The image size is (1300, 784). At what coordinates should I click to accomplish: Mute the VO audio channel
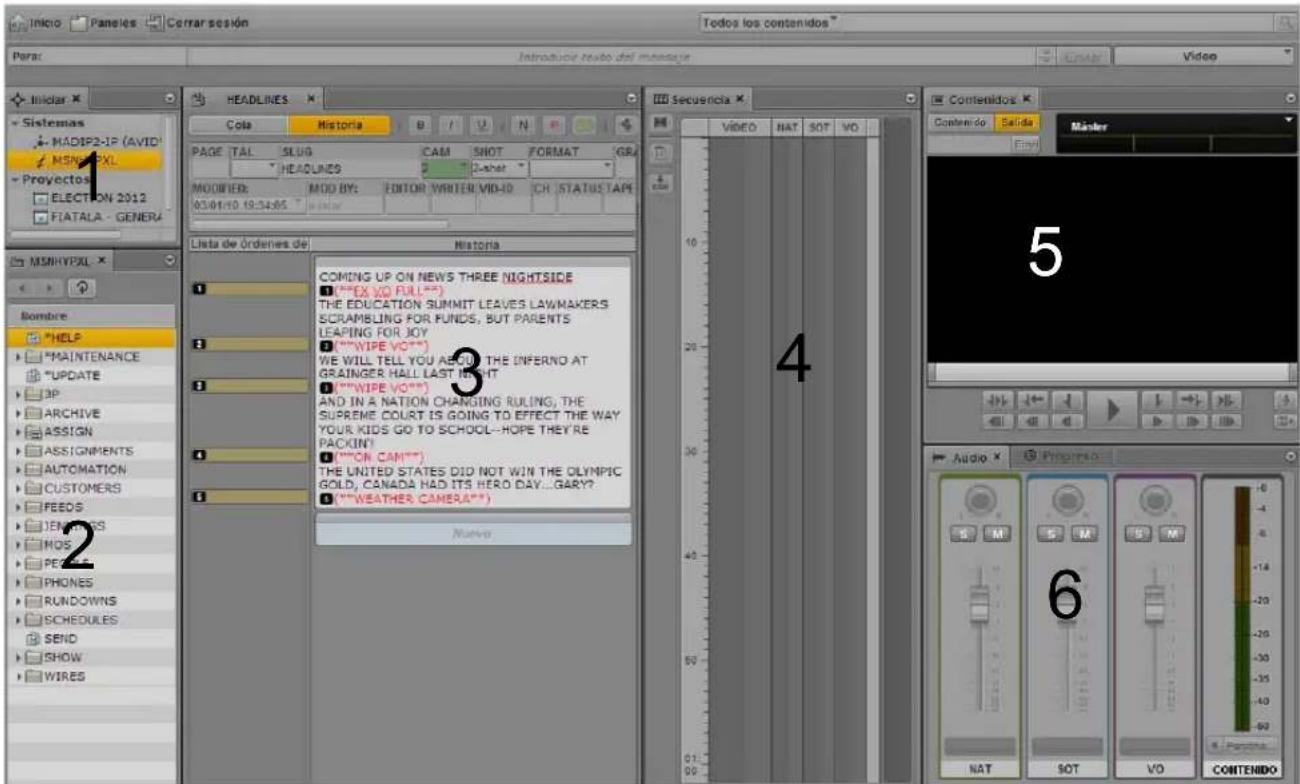coord(1172,532)
